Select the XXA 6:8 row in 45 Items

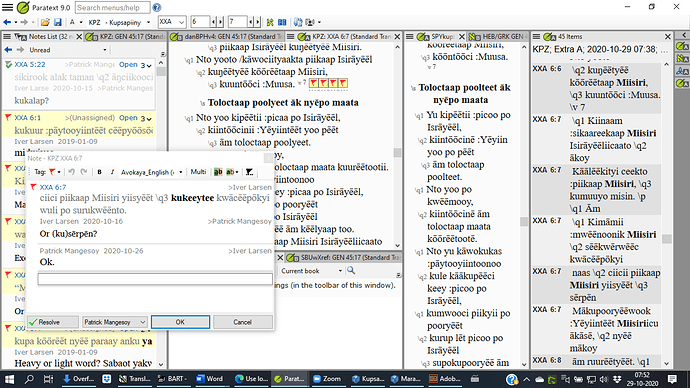click(x=596, y=361)
